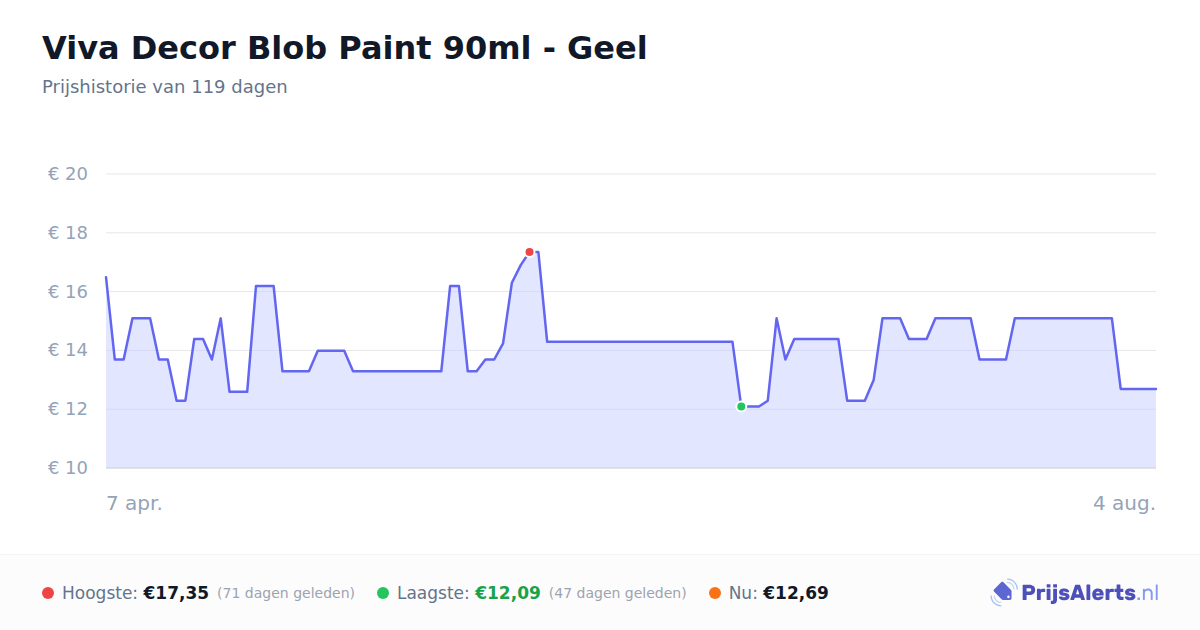This screenshot has height=630, width=1200.
Task: Click the 7 apr. start date label
Action: [135, 504]
